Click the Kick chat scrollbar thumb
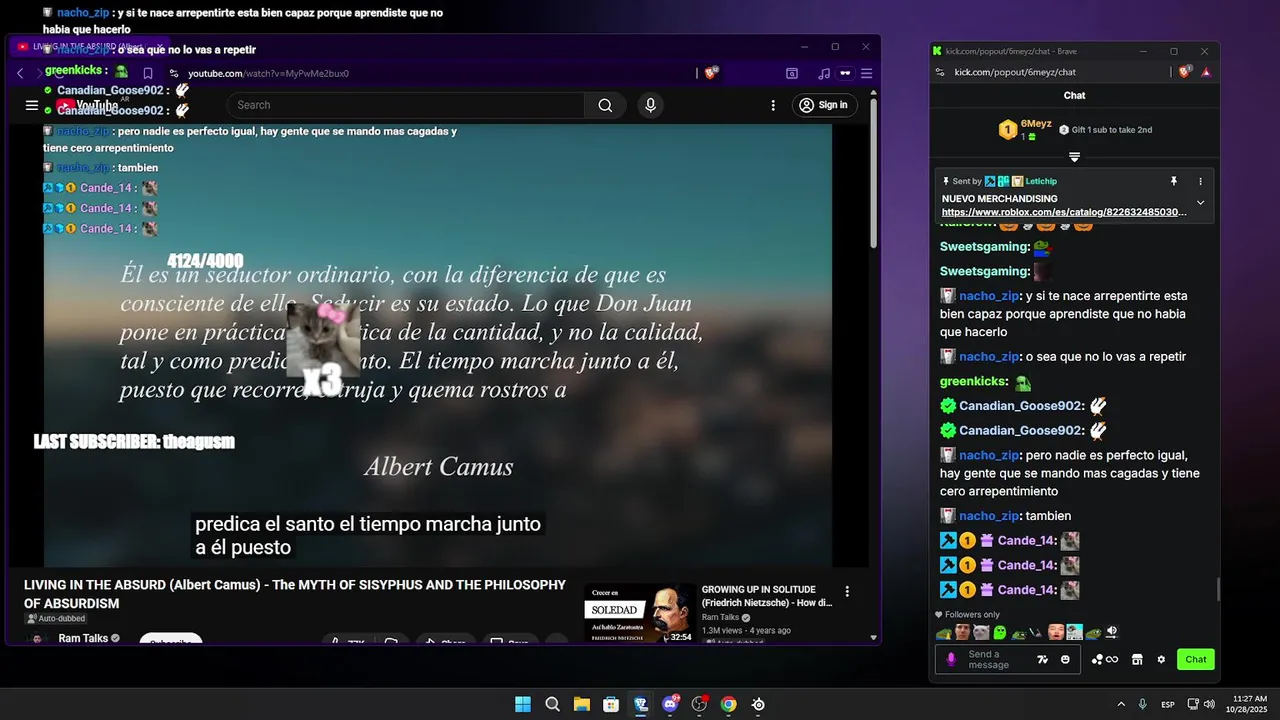 pyautogui.click(x=1218, y=589)
